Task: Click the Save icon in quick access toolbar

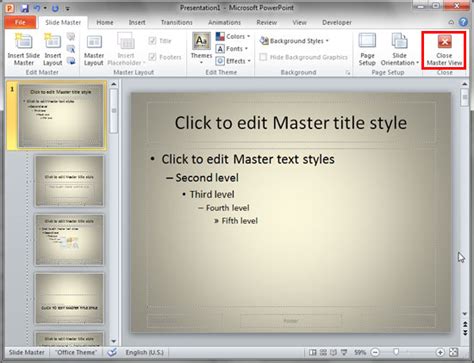Action: click(25, 8)
